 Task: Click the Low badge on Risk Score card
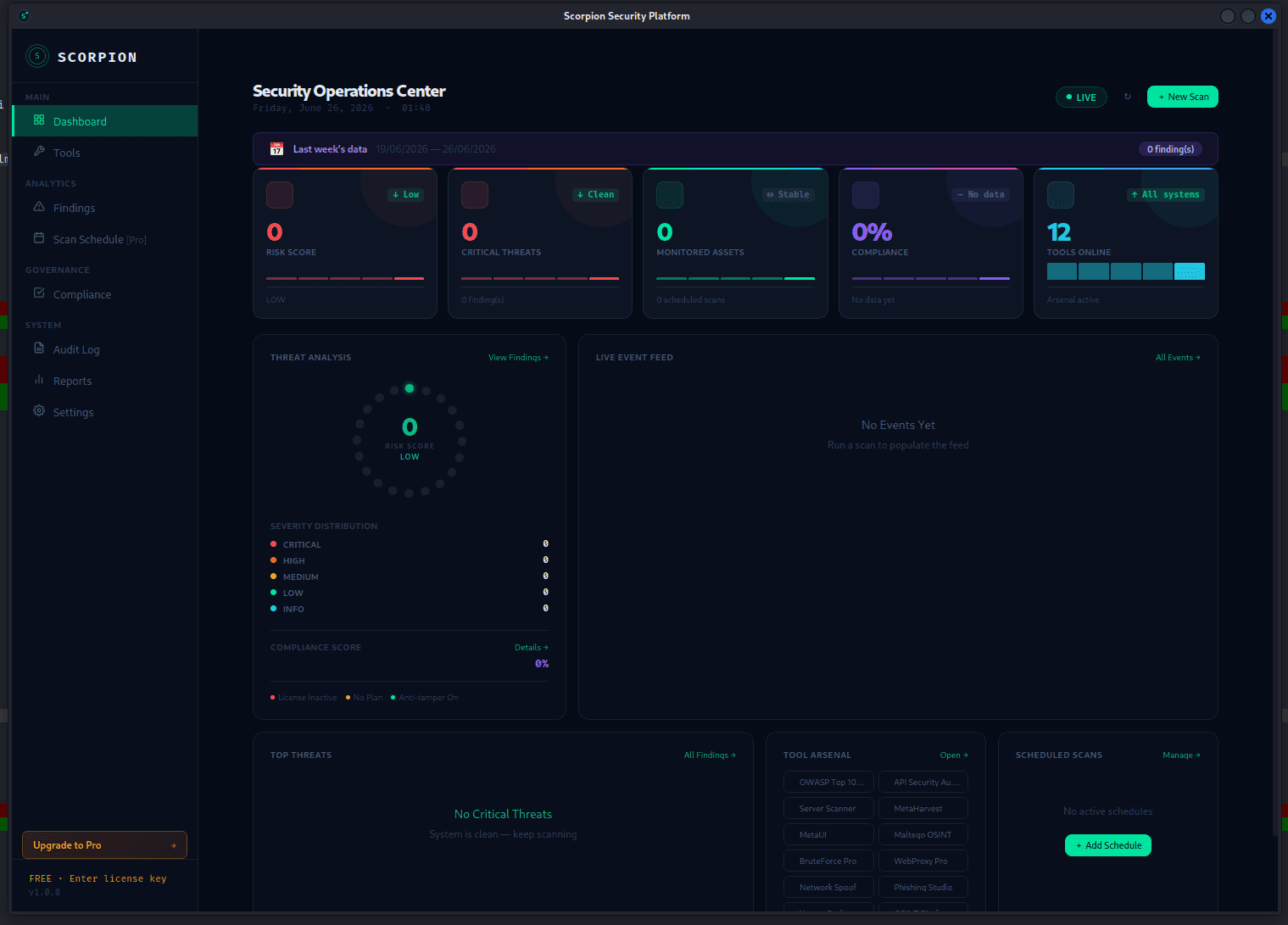click(x=406, y=195)
